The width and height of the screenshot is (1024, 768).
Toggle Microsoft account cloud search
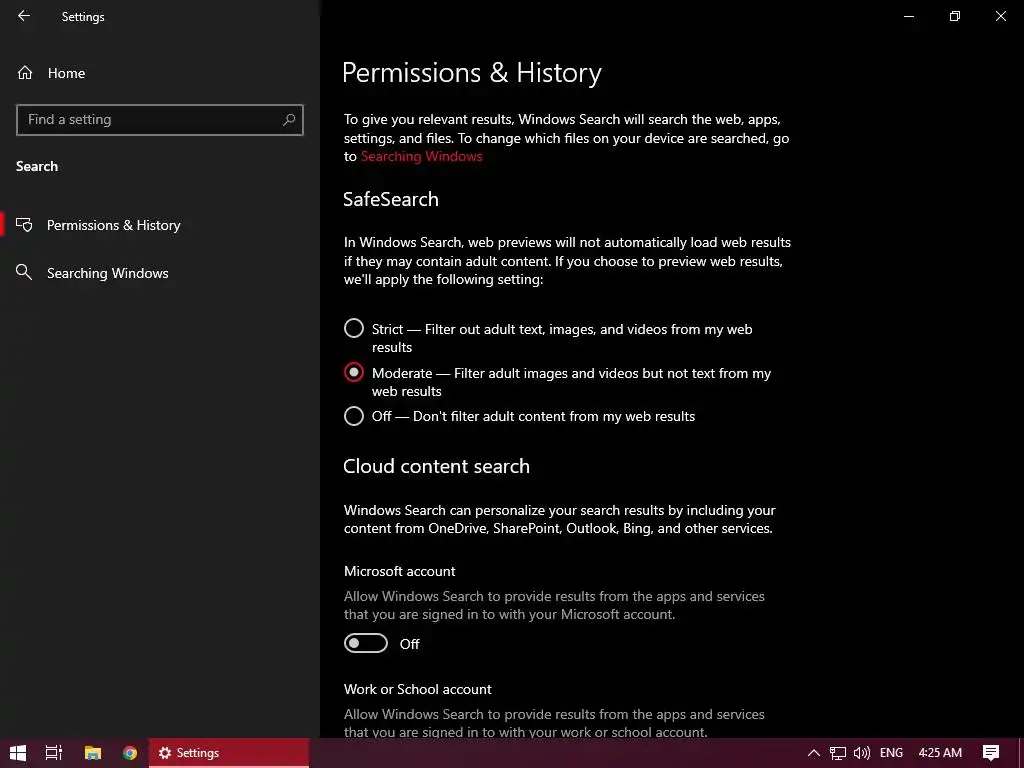tap(366, 644)
